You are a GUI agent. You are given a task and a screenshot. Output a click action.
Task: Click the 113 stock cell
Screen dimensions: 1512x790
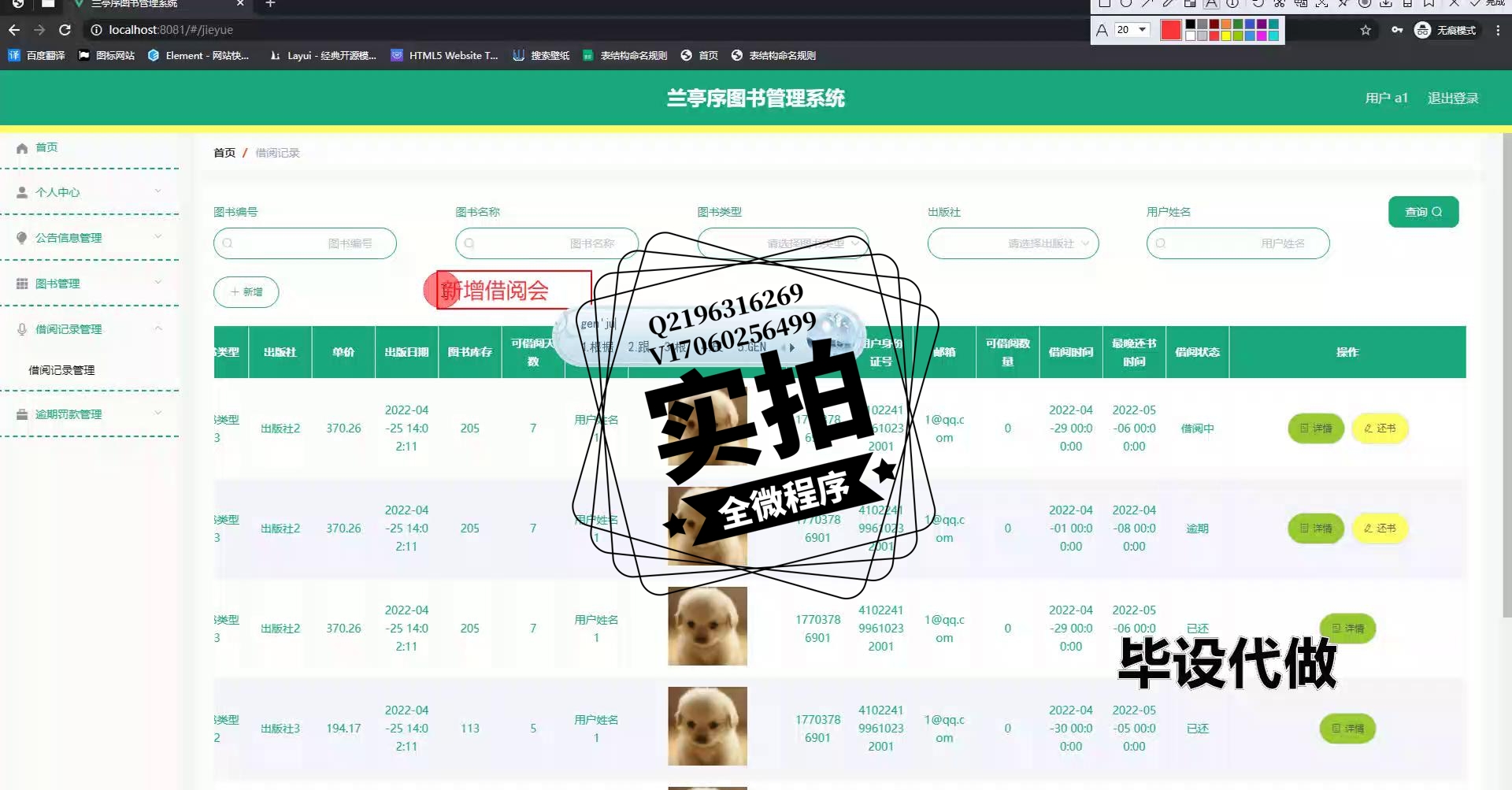469,729
